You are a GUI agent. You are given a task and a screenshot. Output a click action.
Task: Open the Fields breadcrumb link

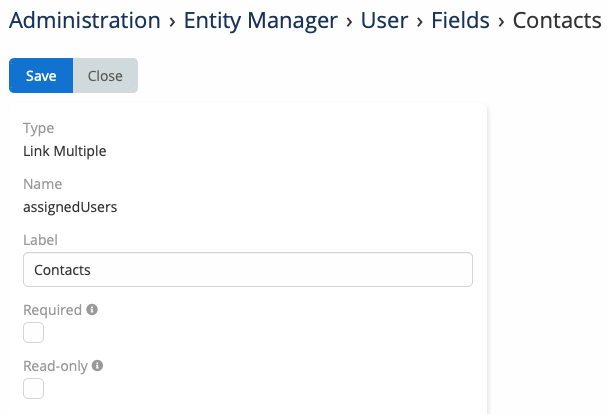[x=460, y=20]
